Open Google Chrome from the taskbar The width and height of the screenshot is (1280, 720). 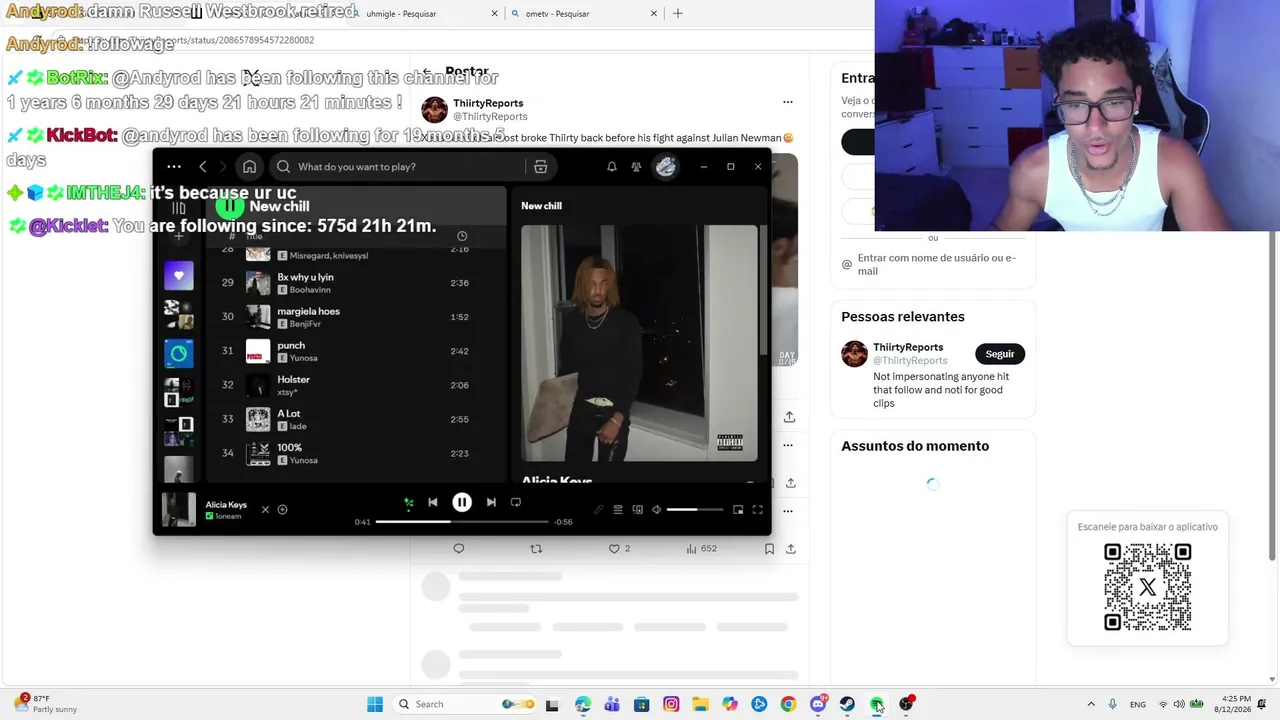tap(788, 704)
